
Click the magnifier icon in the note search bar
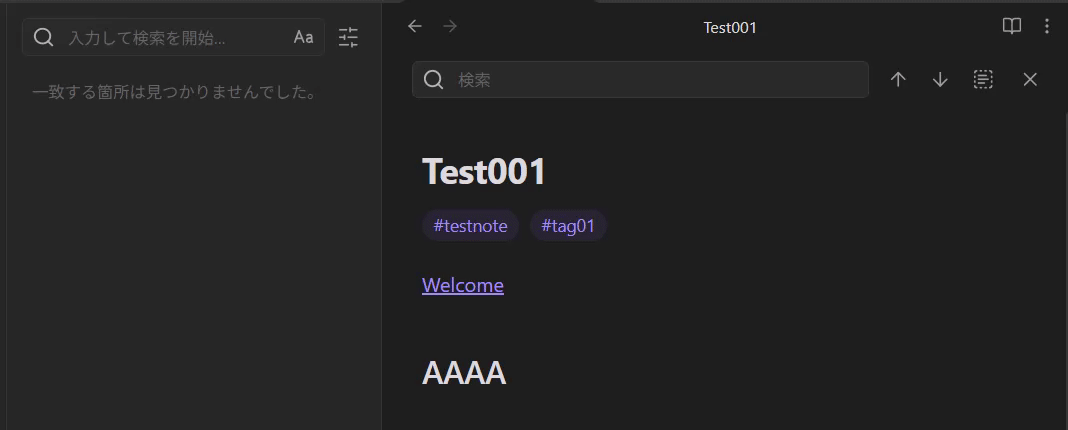[434, 80]
